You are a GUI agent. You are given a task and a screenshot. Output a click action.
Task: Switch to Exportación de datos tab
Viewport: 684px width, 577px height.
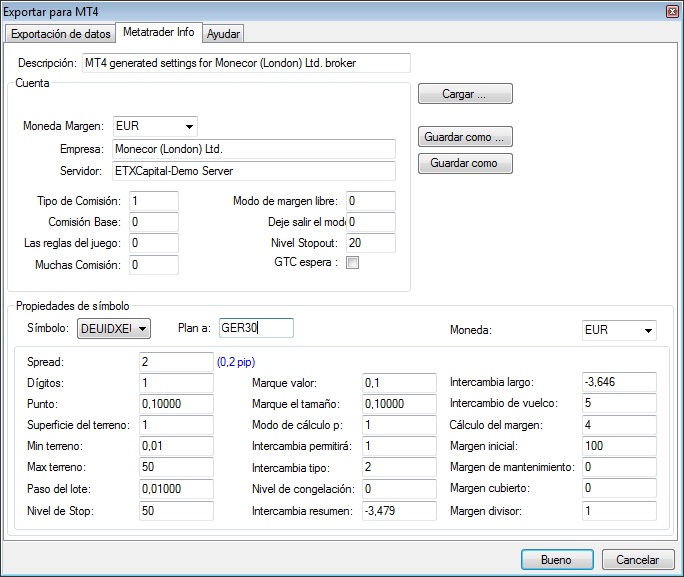point(61,33)
